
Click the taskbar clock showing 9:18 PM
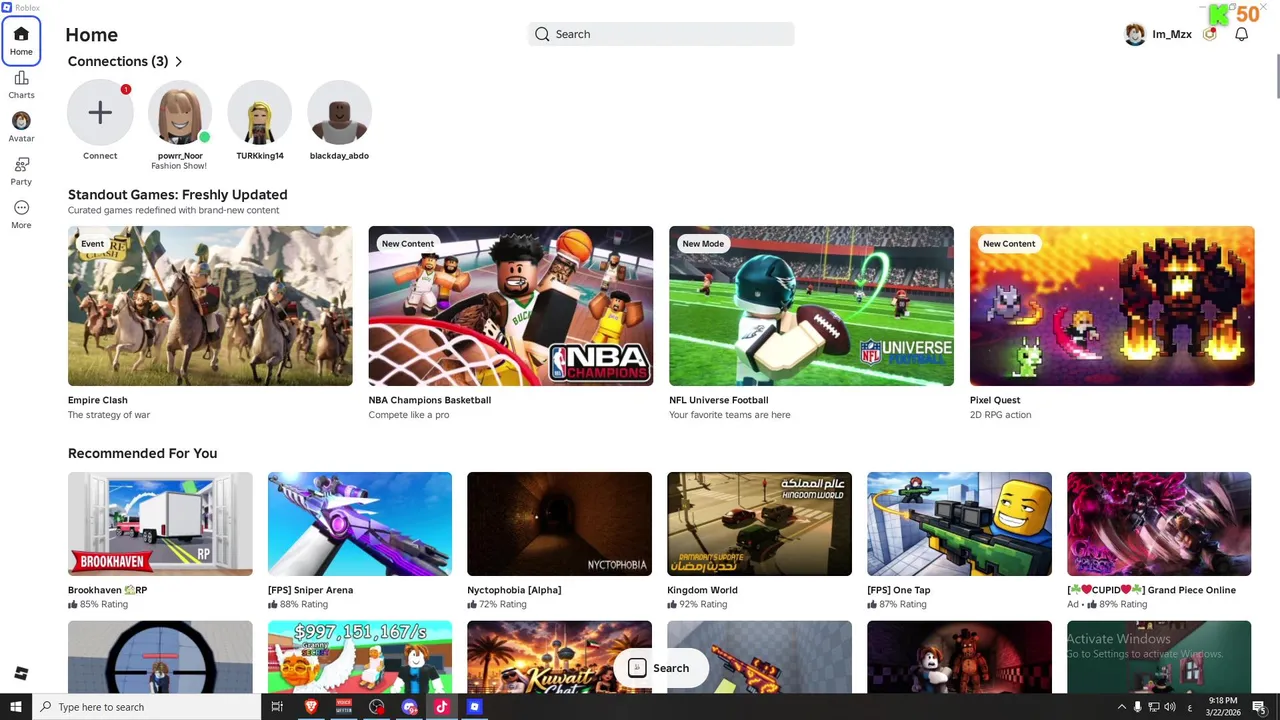1223,707
